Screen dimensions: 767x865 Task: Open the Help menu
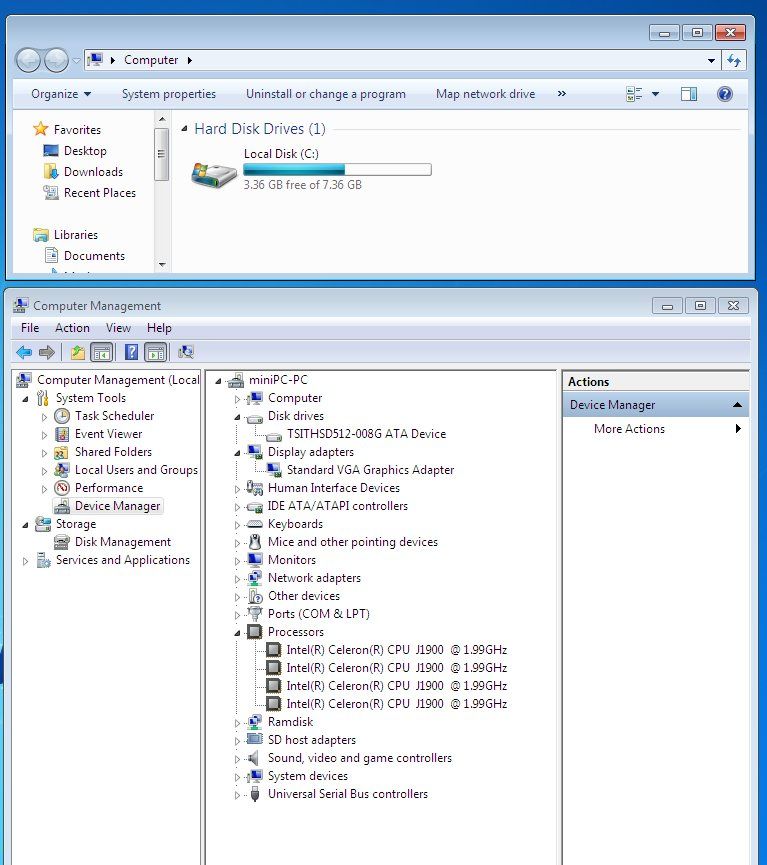159,328
